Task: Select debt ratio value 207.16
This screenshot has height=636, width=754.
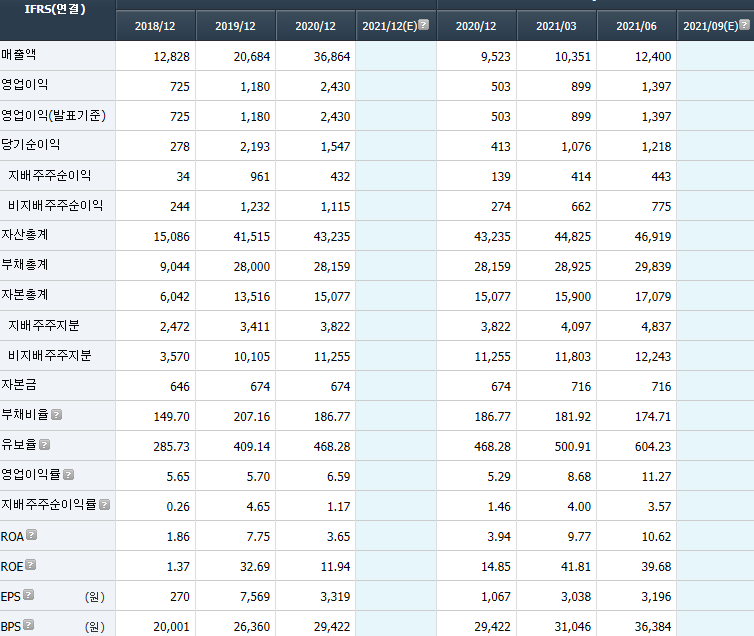Action: tap(252, 417)
